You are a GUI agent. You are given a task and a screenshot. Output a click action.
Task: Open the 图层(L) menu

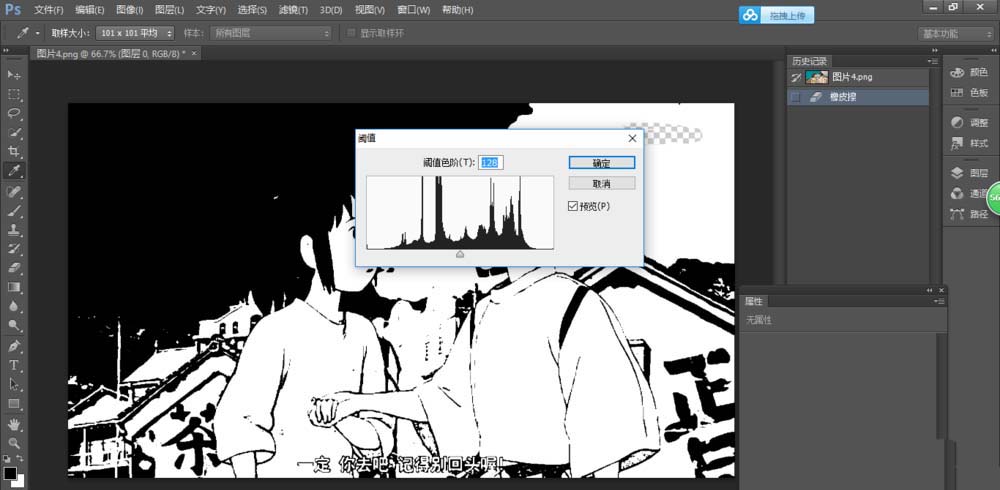click(x=170, y=10)
